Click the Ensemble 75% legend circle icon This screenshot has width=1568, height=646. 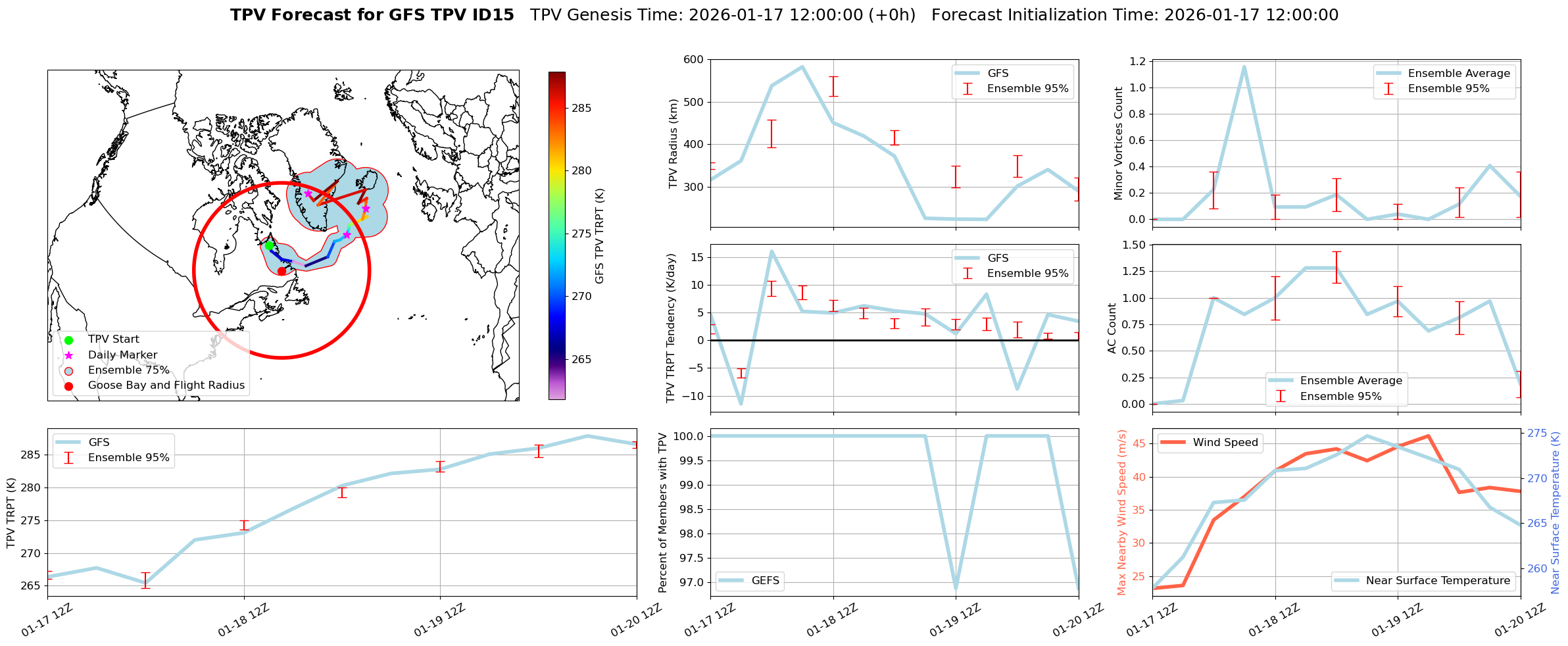click(69, 370)
